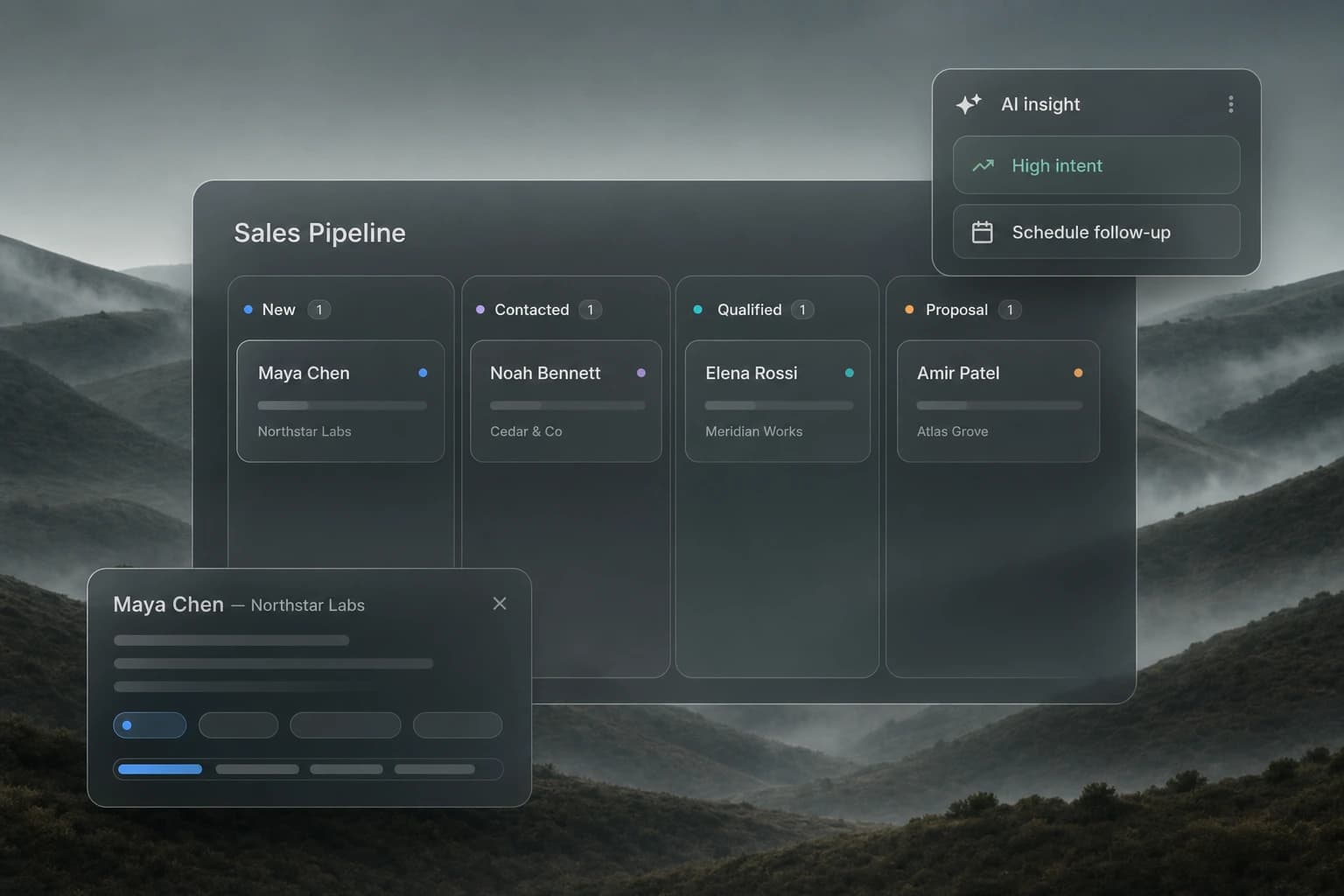Click the blue stage segment in Maya Chen panel
Screen dimensions: 1344x896
[160, 769]
